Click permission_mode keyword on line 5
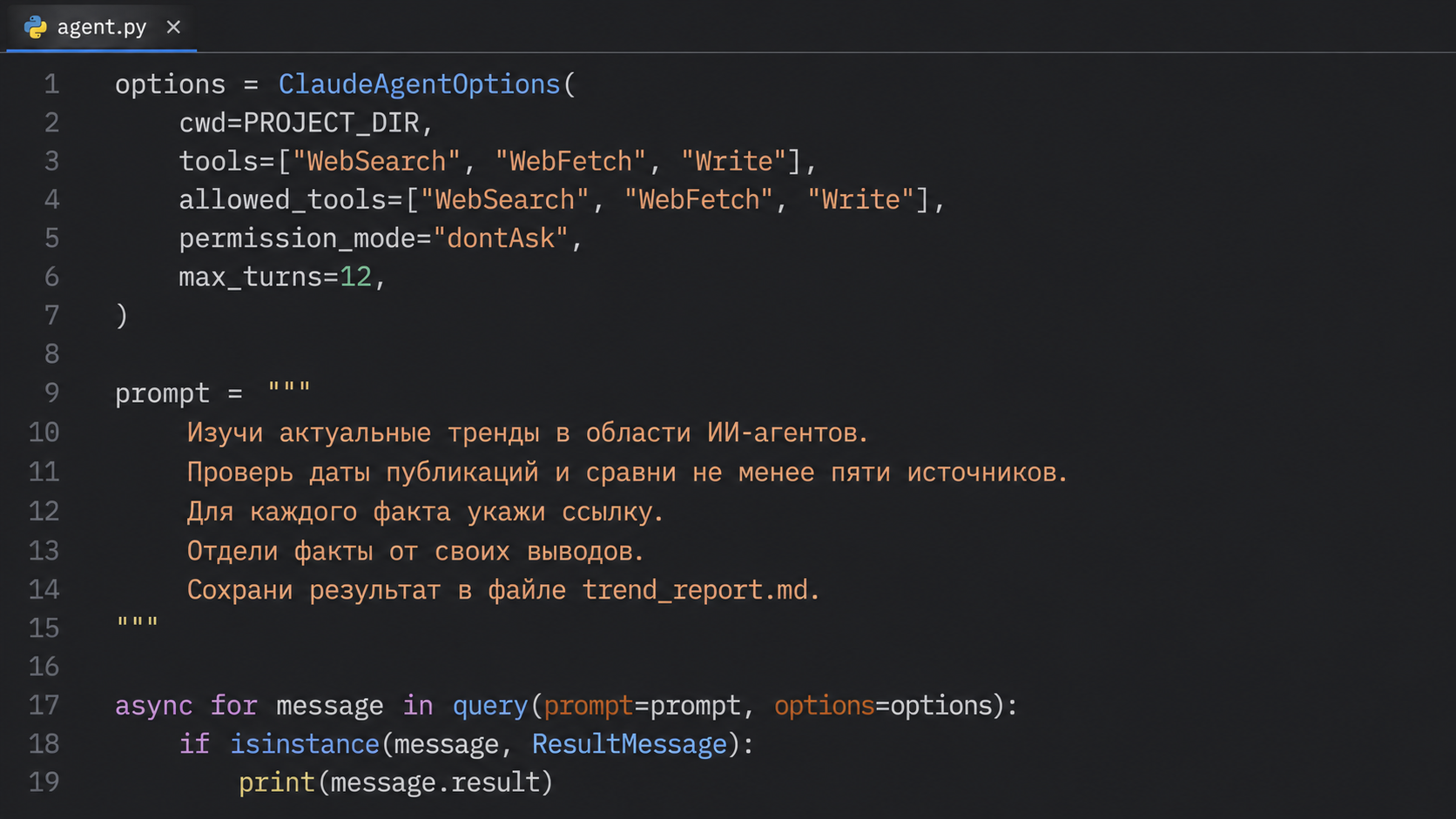Viewport: 1456px width, 819px height. [x=297, y=238]
